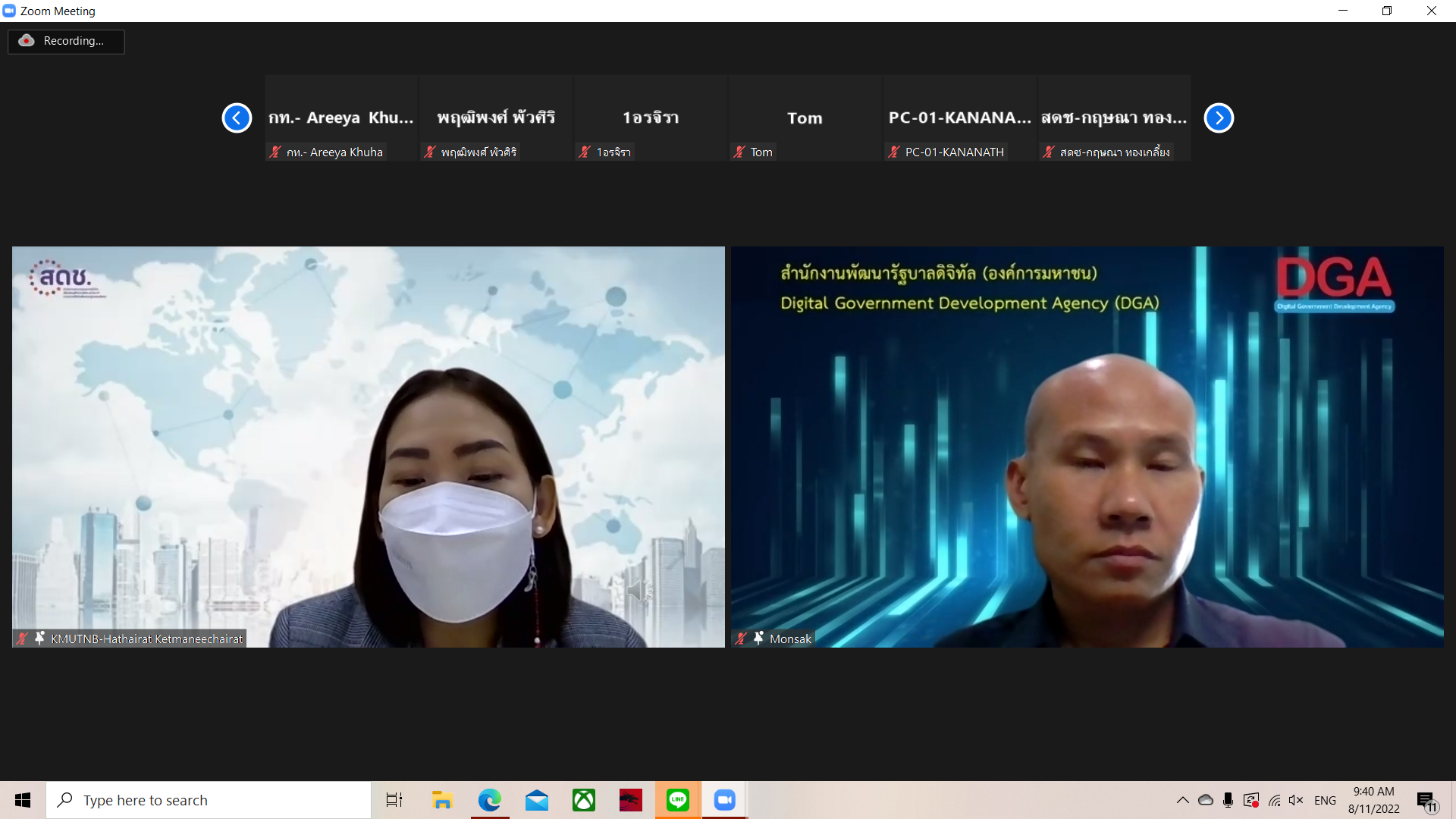This screenshot has height=819, width=1456.
Task: Expand hidden system tray icons chevron
Action: point(1182,800)
